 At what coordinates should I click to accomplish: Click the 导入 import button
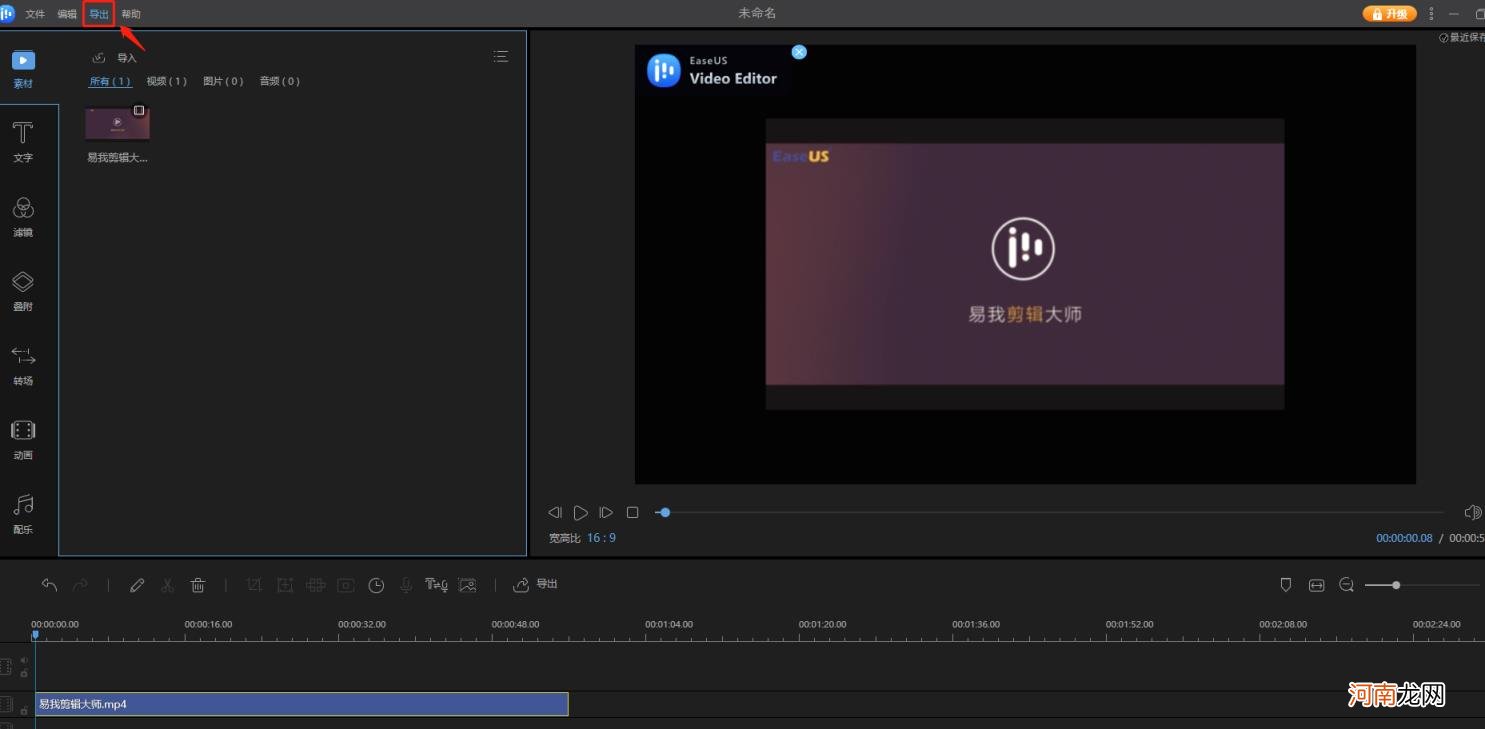pyautogui.click(x=114, y=58)
